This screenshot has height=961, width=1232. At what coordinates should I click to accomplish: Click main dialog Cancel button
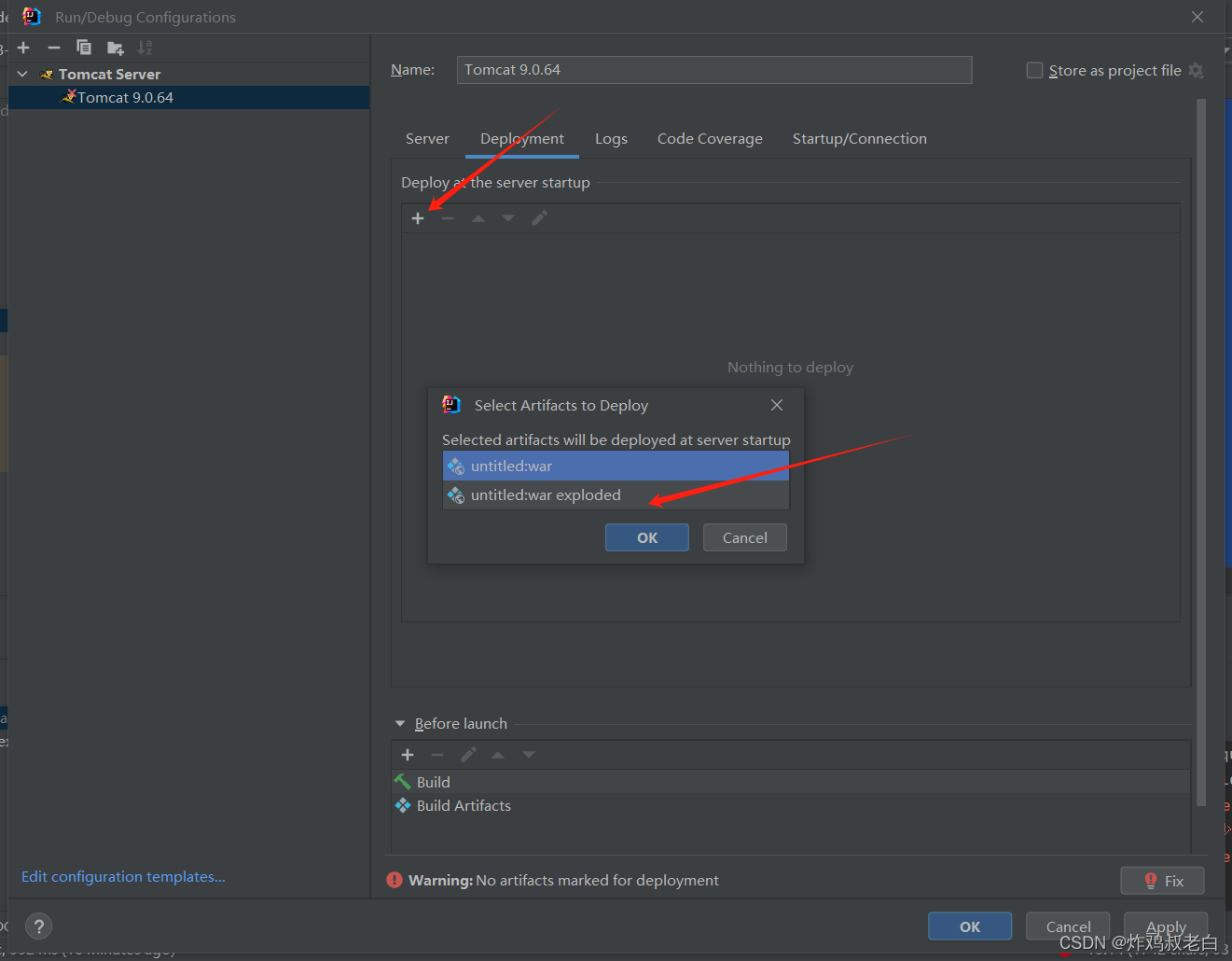coord(1068,926)
